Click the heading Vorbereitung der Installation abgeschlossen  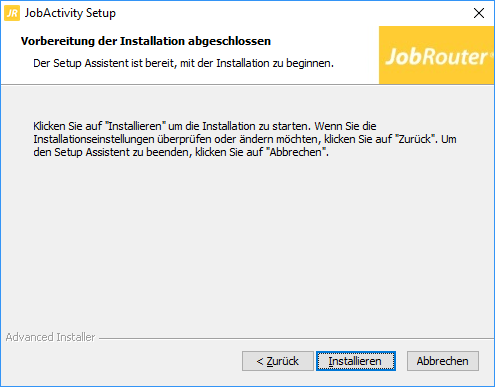click(x=146, y=41)
